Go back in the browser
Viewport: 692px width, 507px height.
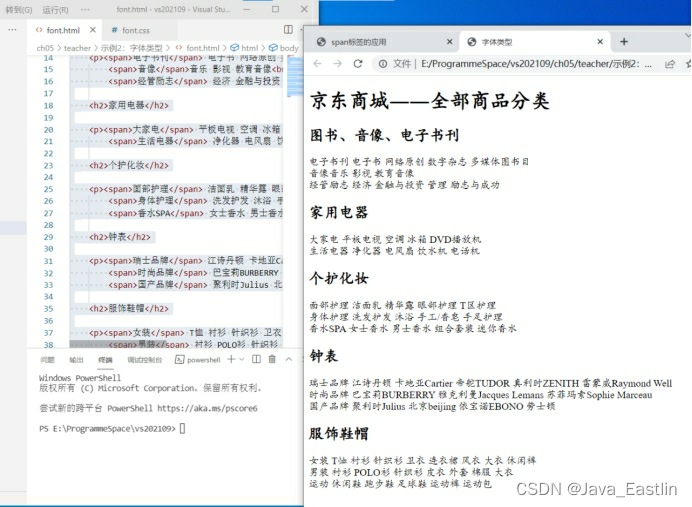(x=317, y=64)
